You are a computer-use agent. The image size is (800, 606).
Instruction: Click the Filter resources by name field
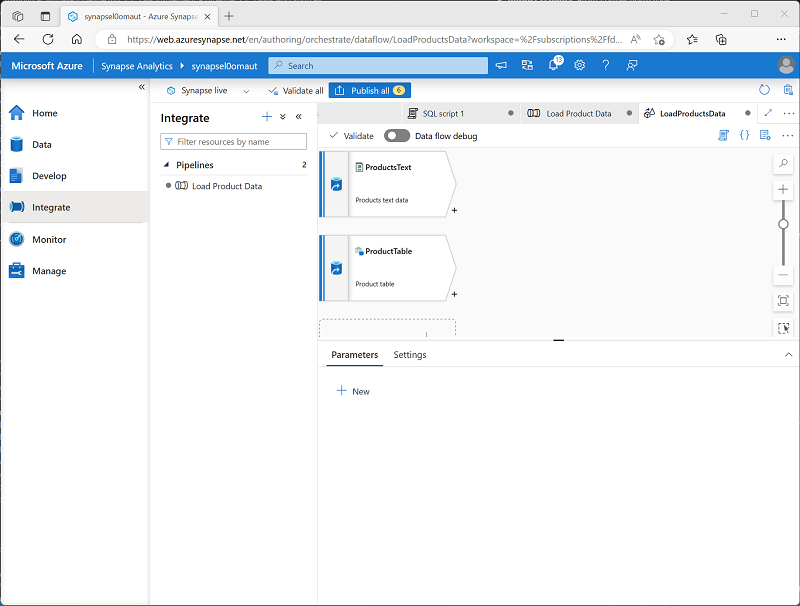coord(233,141)
